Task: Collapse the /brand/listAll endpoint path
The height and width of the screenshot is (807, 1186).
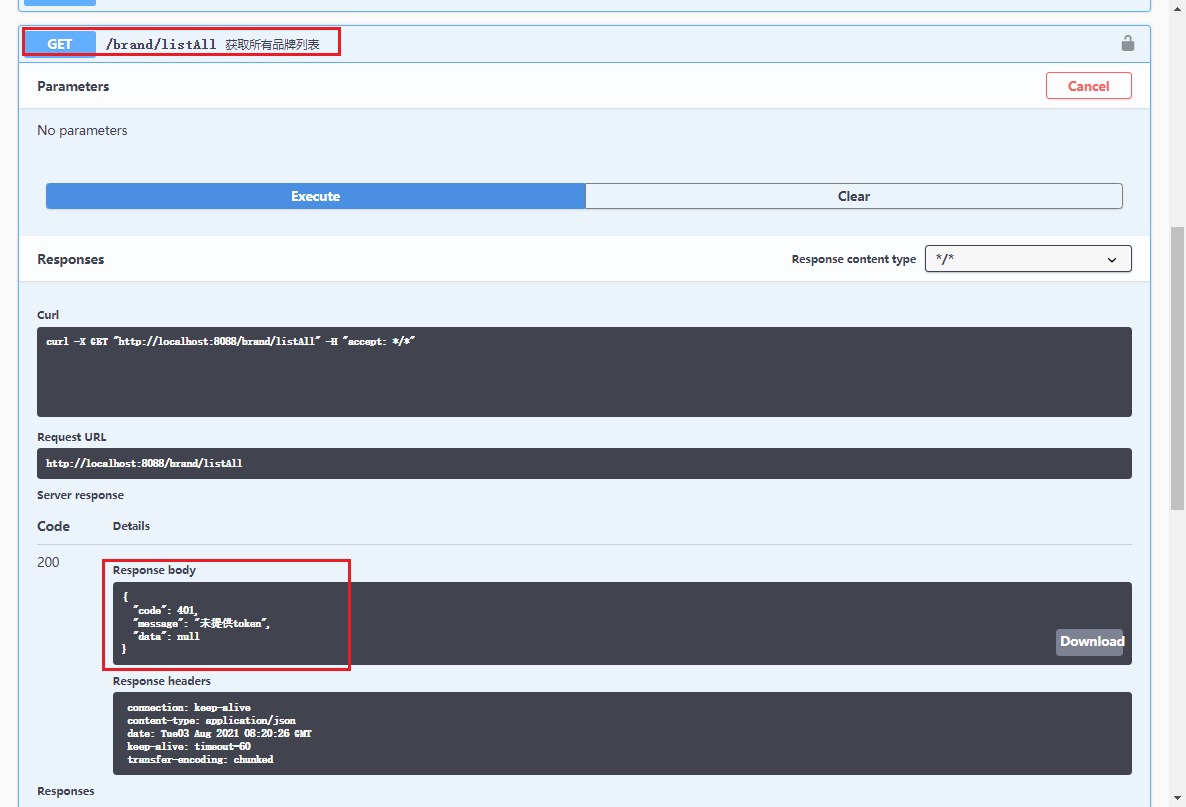Action: pos(161,45)
